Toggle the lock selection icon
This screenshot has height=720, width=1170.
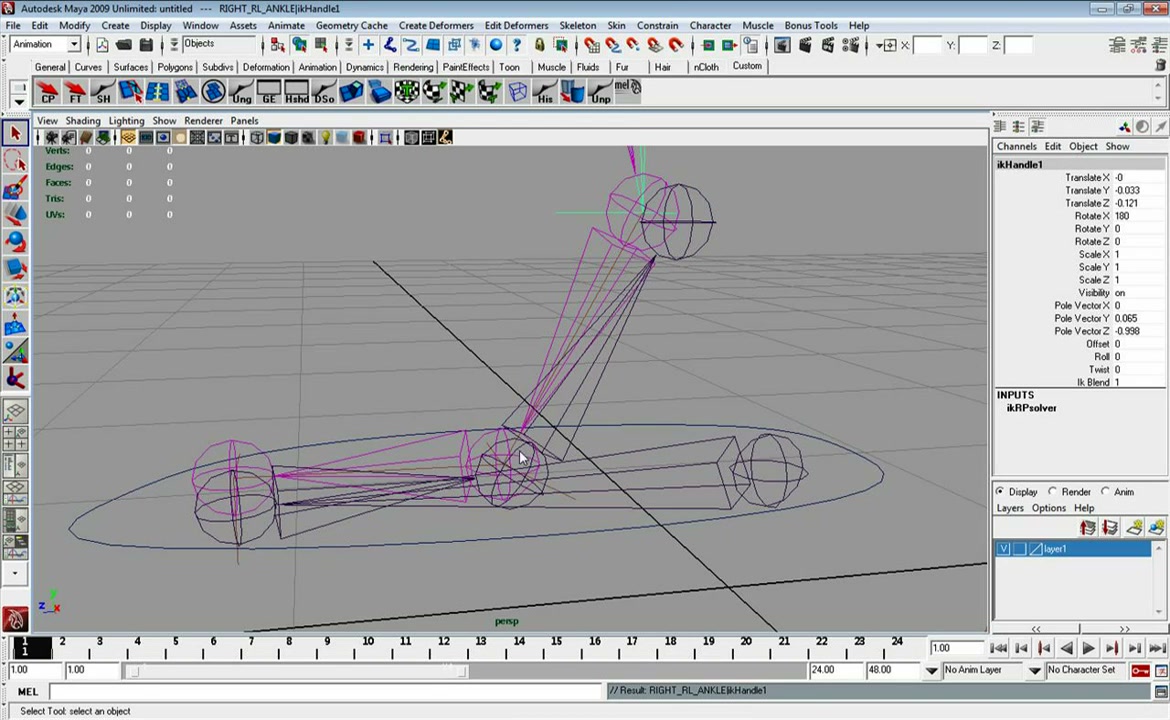(x=539, y=46)
